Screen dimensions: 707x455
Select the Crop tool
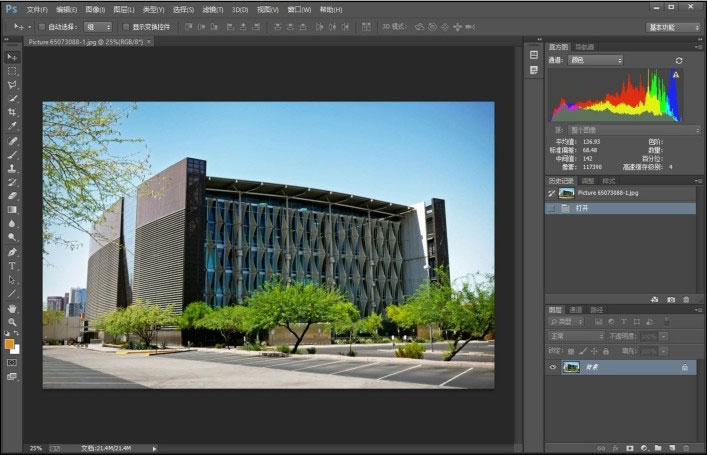pos(12,112)
